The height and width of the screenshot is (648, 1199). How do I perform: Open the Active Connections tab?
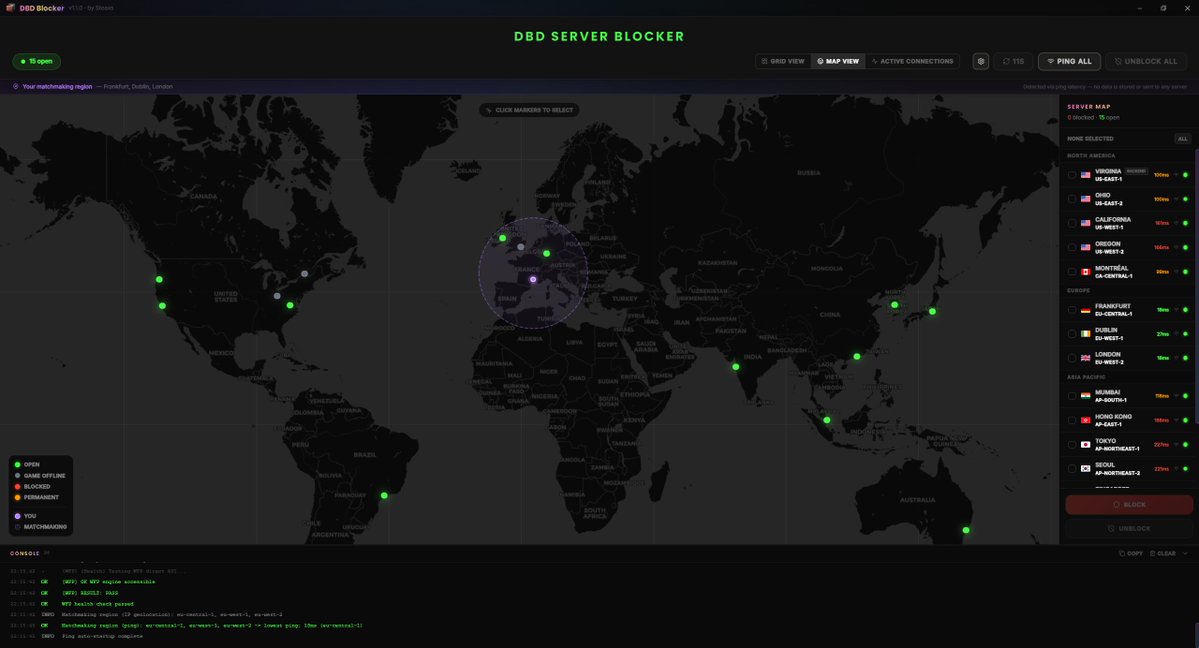[912, 61]
